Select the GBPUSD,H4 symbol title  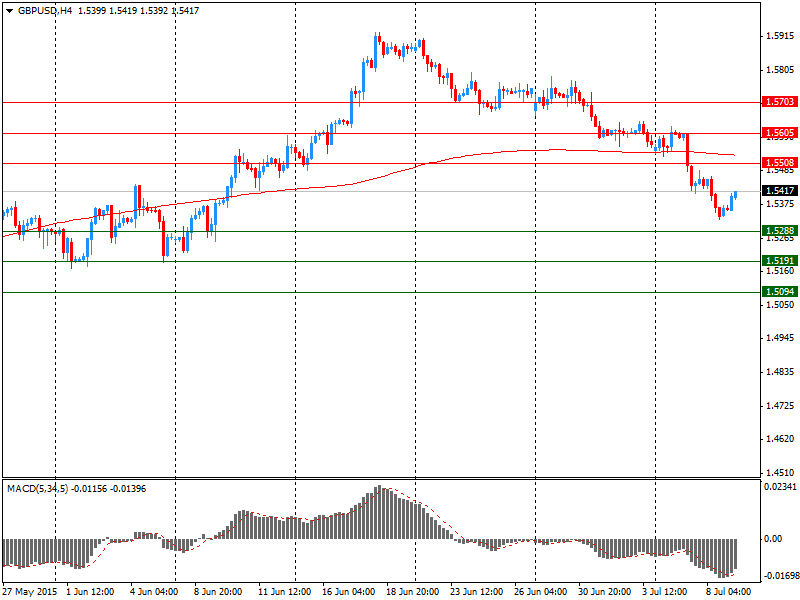coord(45,11)
